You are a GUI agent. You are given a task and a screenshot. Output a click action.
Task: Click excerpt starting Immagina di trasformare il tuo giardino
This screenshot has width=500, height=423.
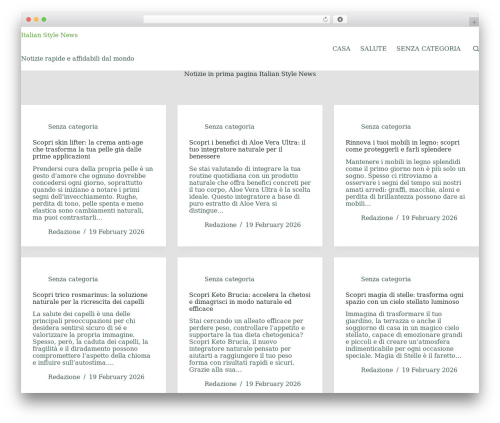(404, 335)
